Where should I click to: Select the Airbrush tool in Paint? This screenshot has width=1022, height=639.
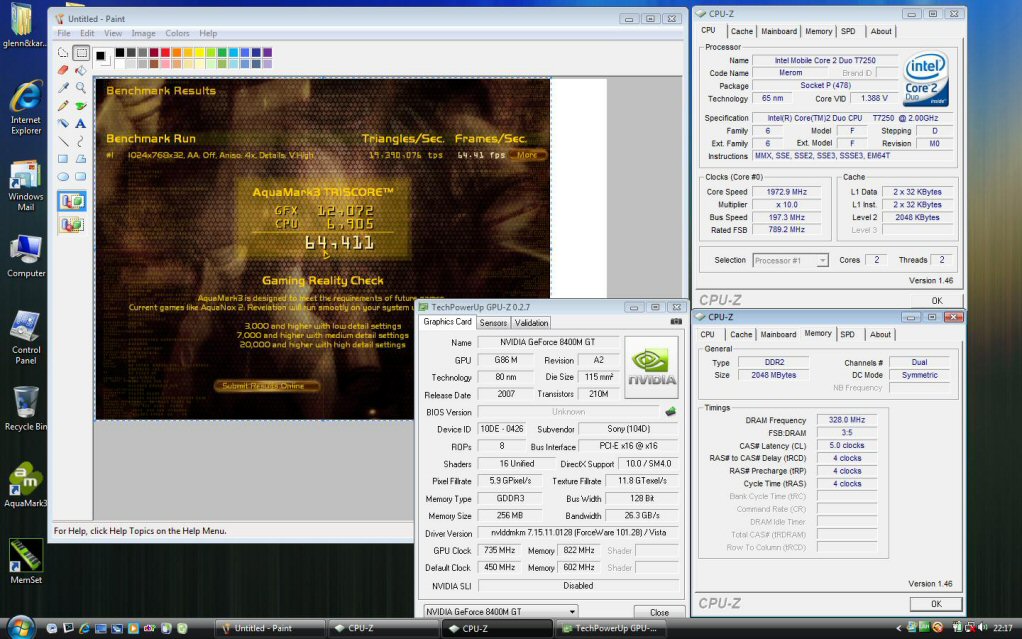point(63,123)
